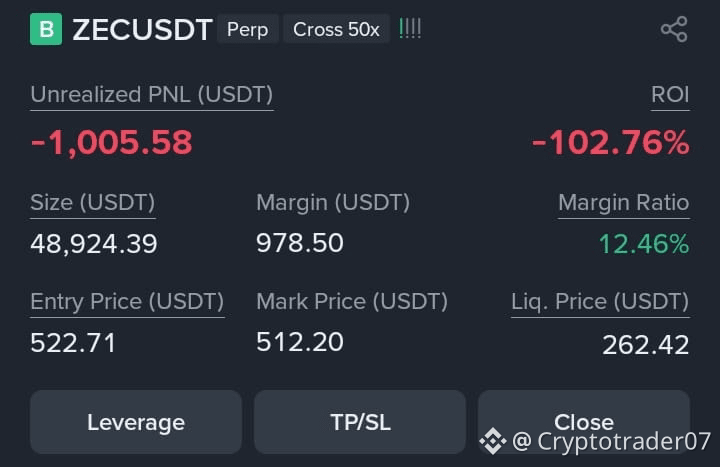Tap the Cross 50x margin mode tag
Viewport: 720px width, 467px height.
coord(336,29)
